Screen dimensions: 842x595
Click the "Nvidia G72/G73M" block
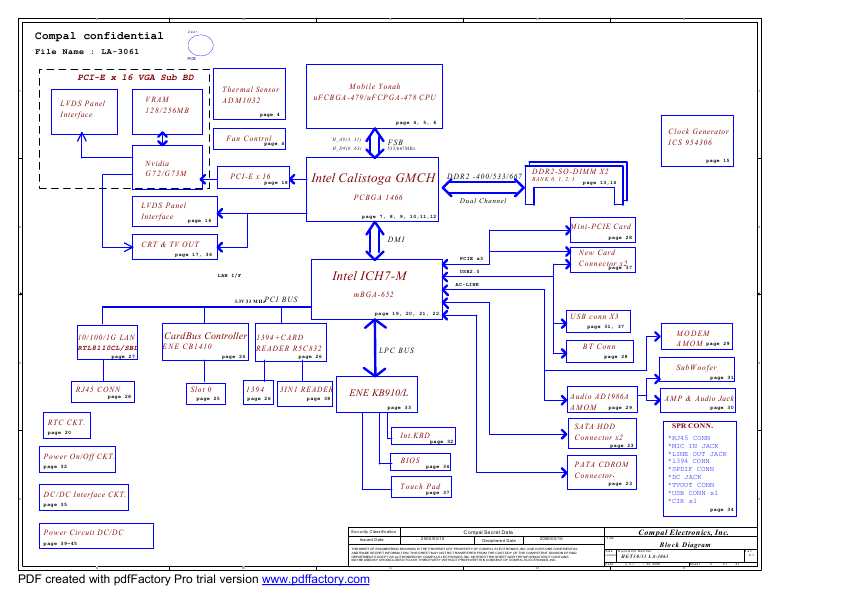click(168, 167)
